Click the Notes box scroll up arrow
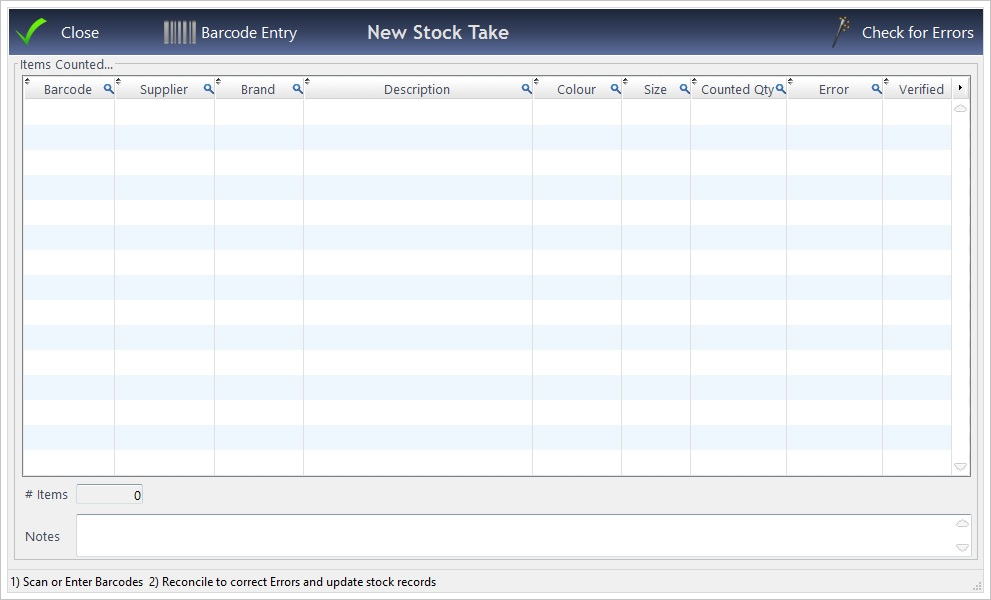The image size is (991, 600). click(x=962, y=523)
